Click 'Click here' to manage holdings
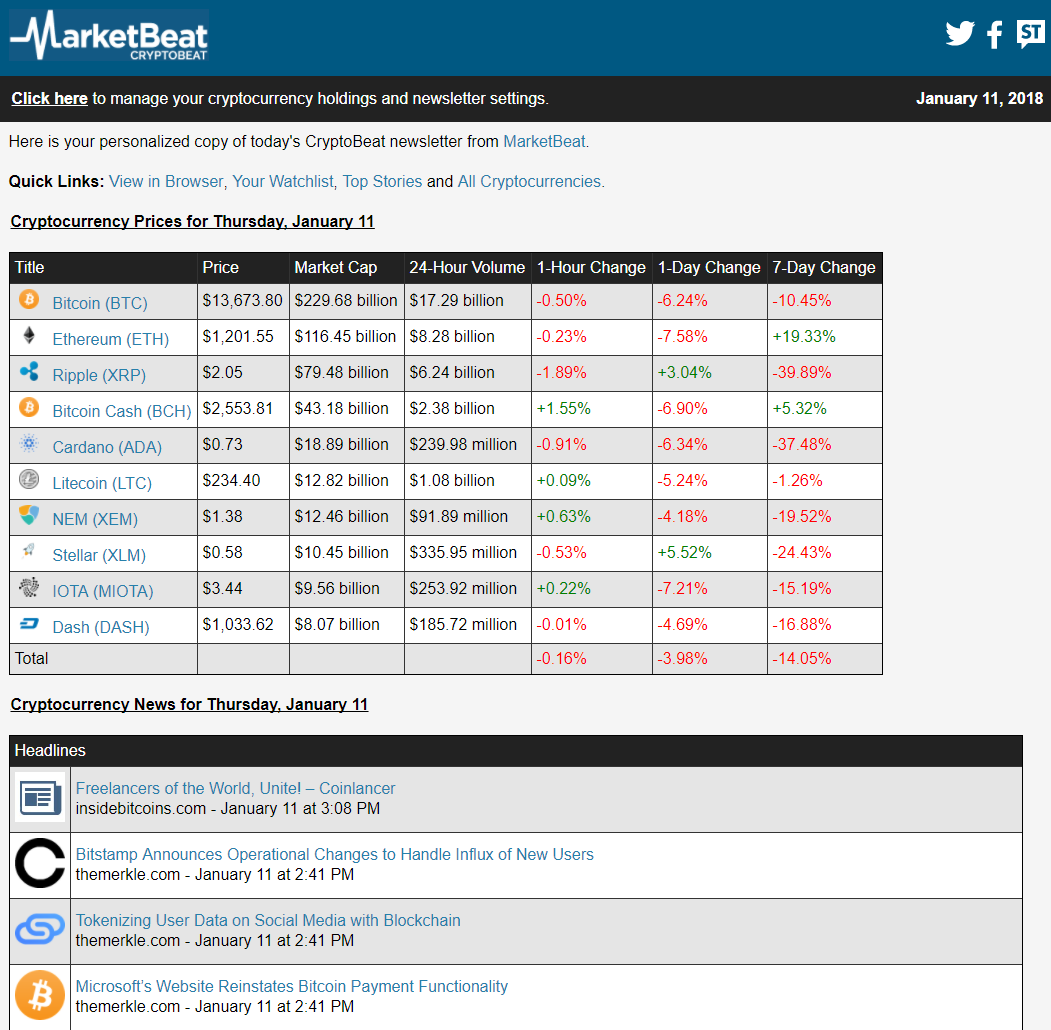This screenshot has width=1051, height=1030. pos(49,99)
